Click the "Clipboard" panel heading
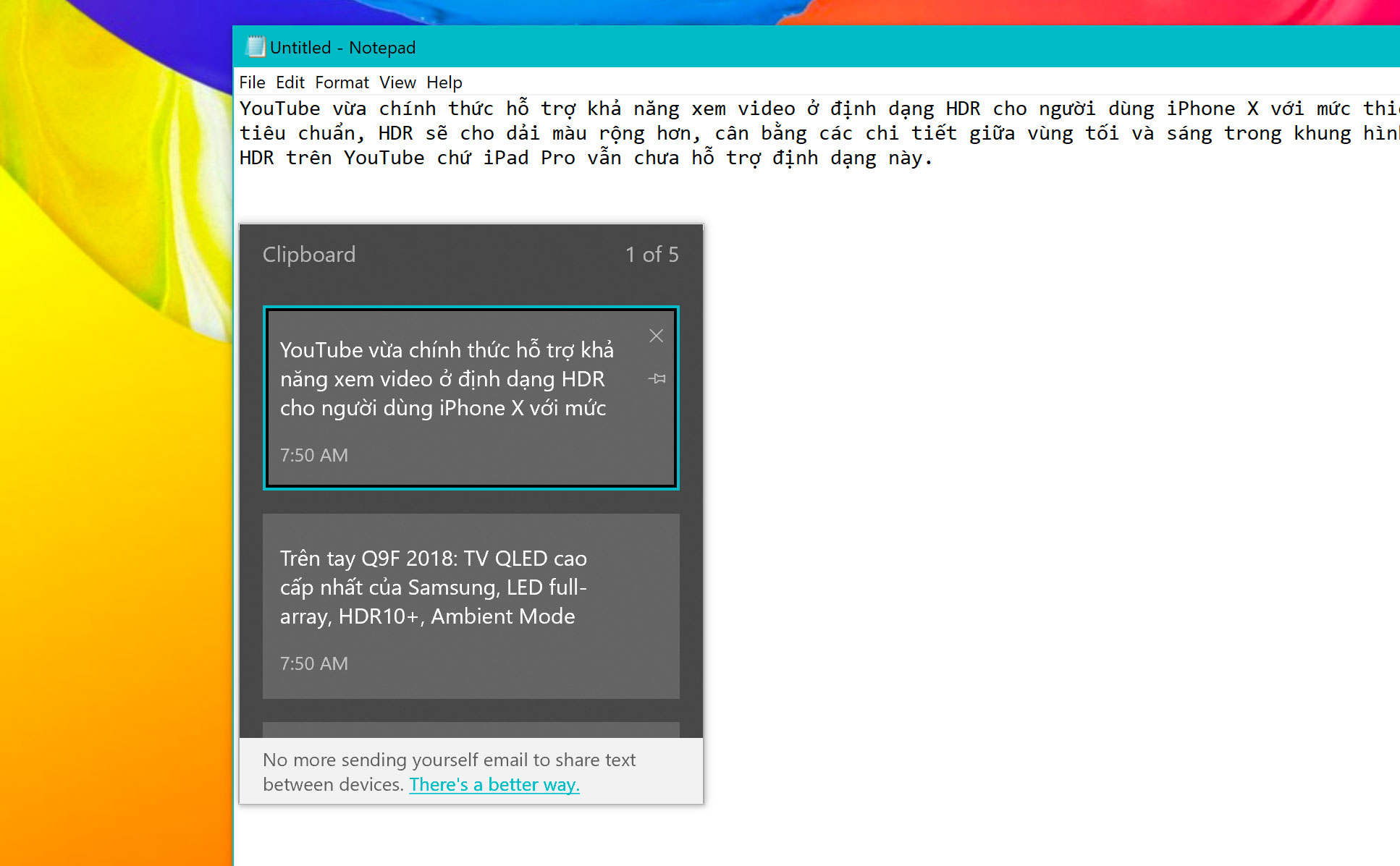Screen dimensions: 1400x866 309,255
